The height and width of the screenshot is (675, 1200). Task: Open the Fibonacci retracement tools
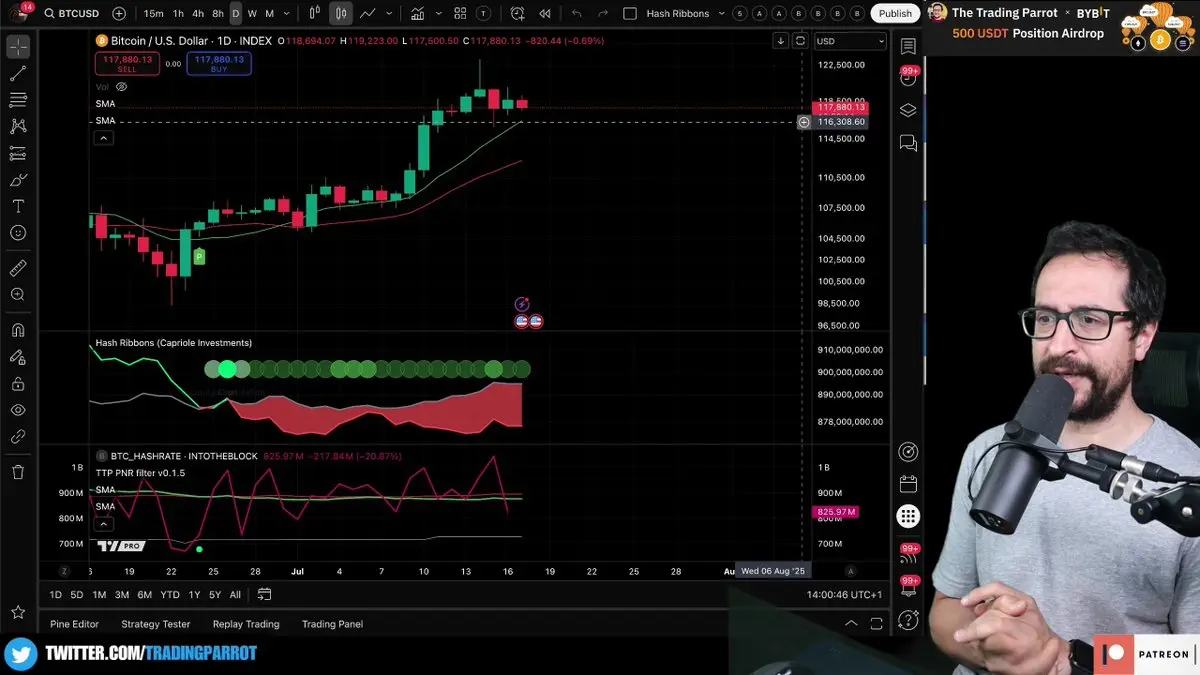18,100
